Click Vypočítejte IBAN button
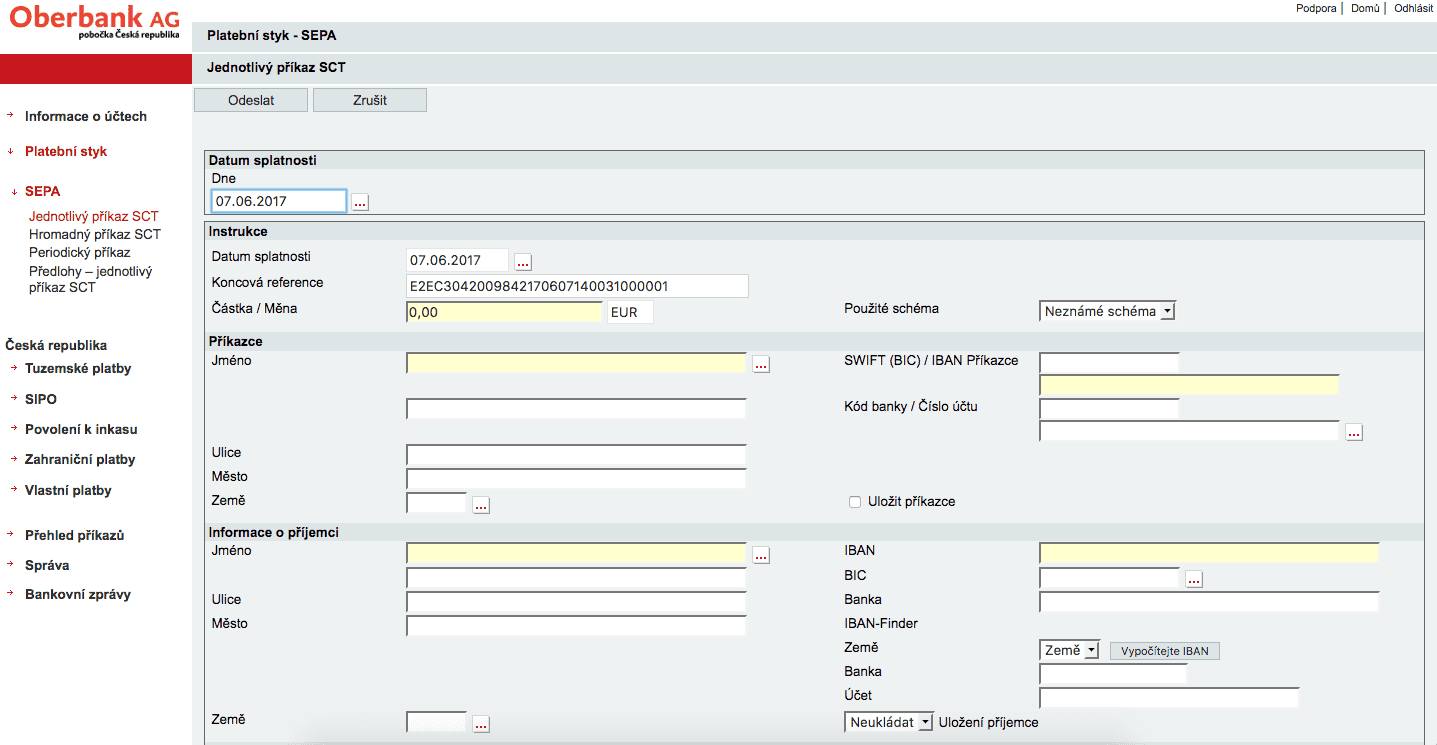 pyautogui.click(x=1165, y=651)
